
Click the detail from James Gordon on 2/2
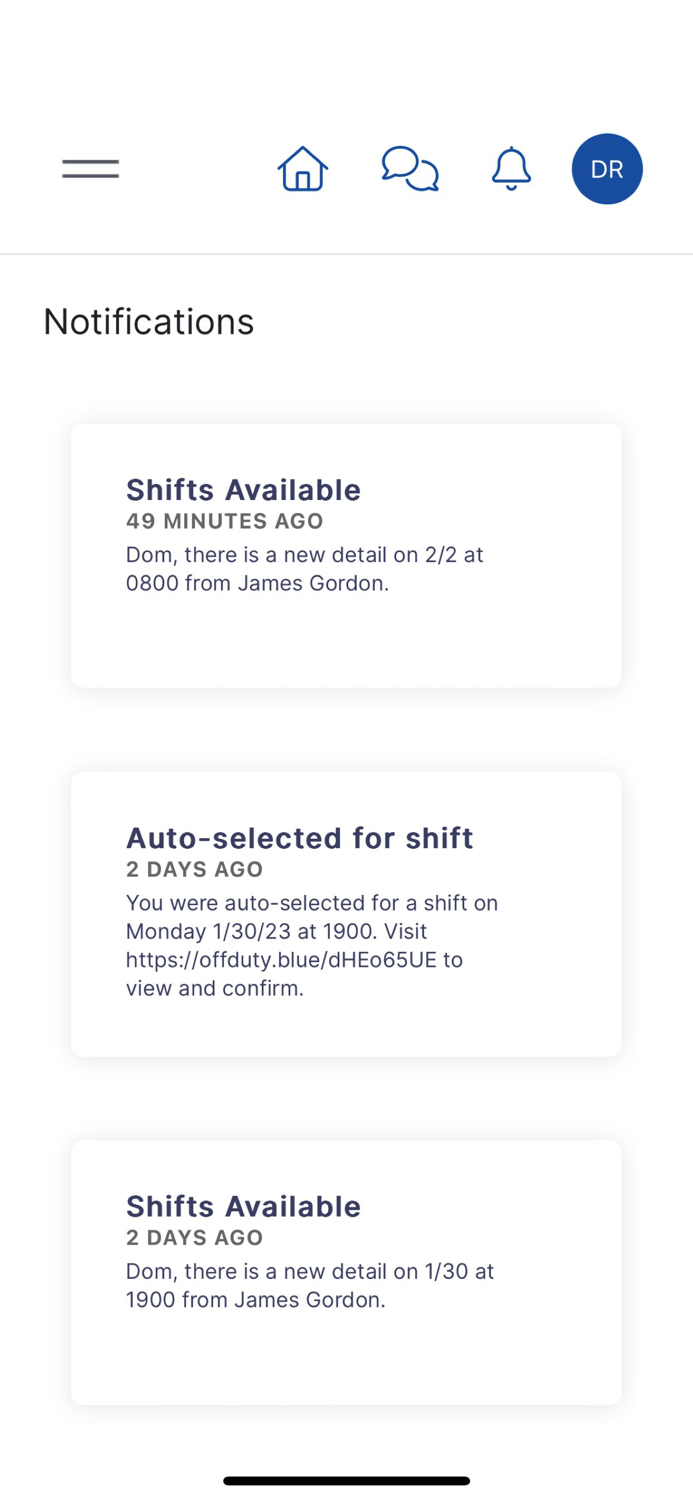[304, 568]
